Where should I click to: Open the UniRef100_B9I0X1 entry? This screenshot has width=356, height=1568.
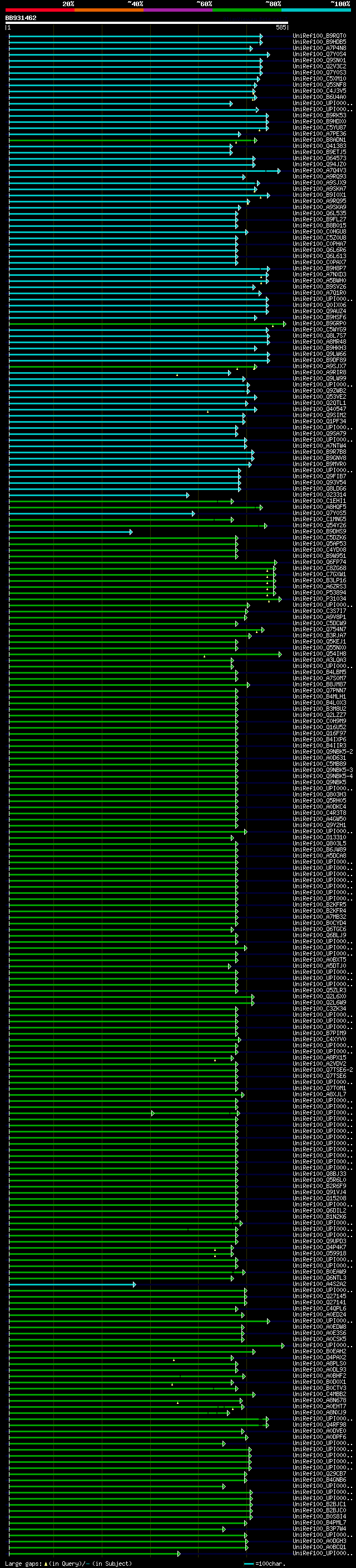(319, 195)
